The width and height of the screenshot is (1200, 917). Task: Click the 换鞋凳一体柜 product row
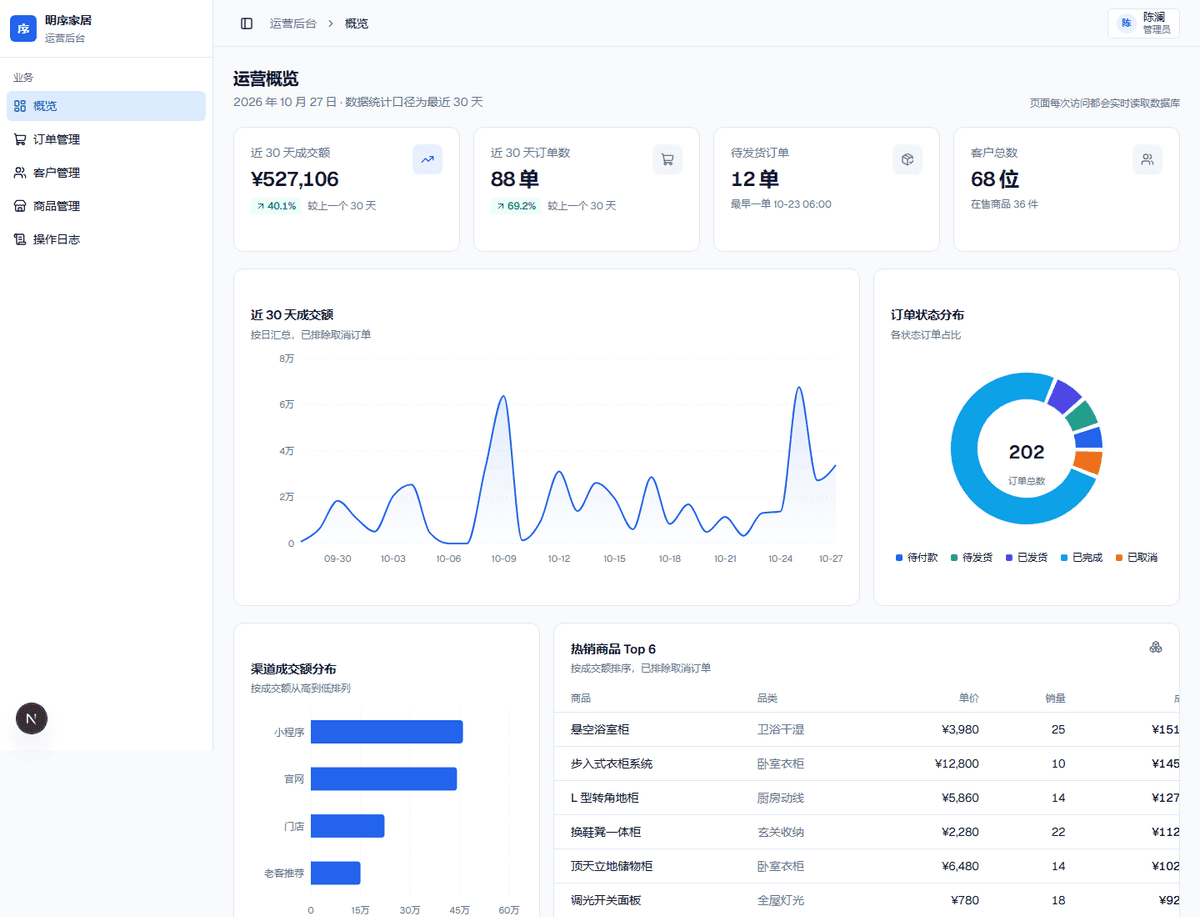(x=866, y=832)
